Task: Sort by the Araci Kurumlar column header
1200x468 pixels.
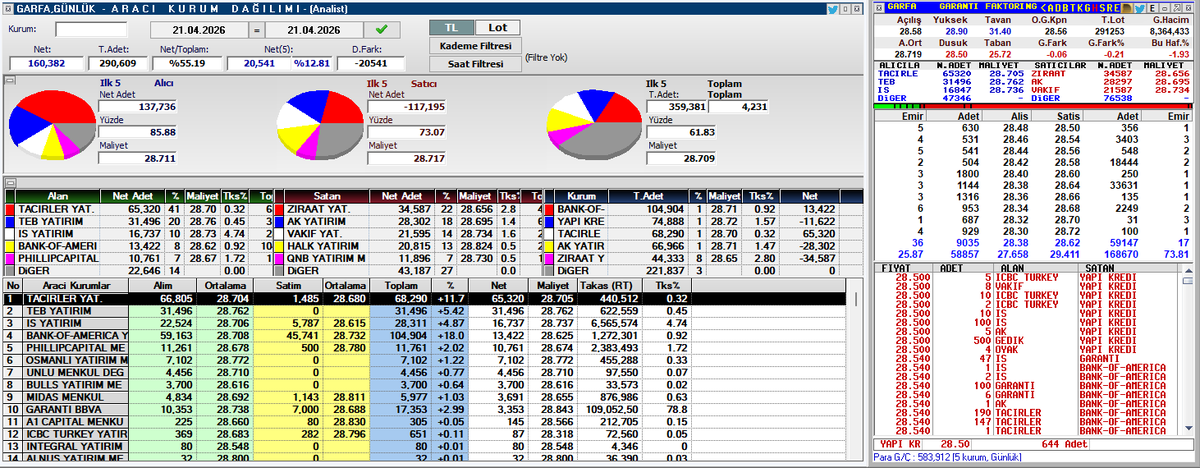Action: click(75, 286)
